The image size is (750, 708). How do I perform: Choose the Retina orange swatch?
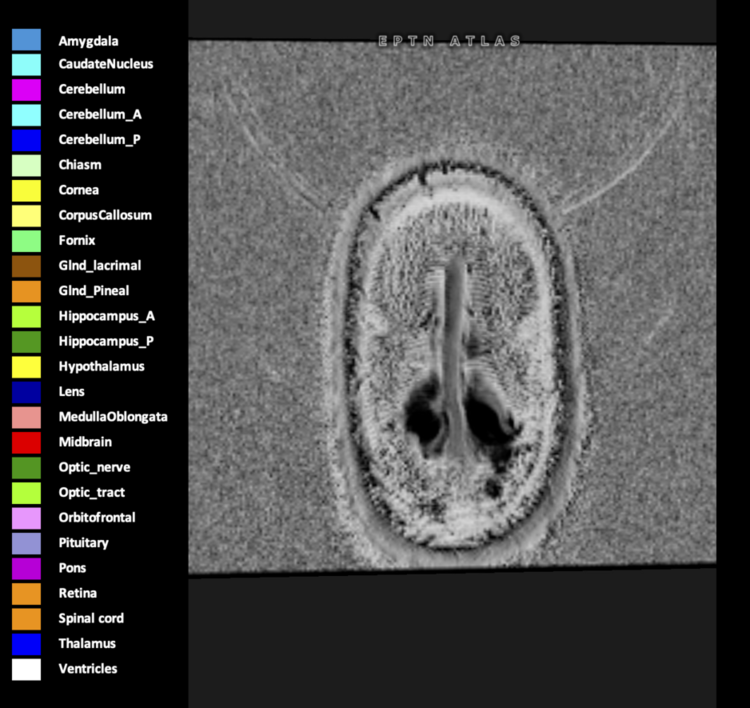point(26,594)
